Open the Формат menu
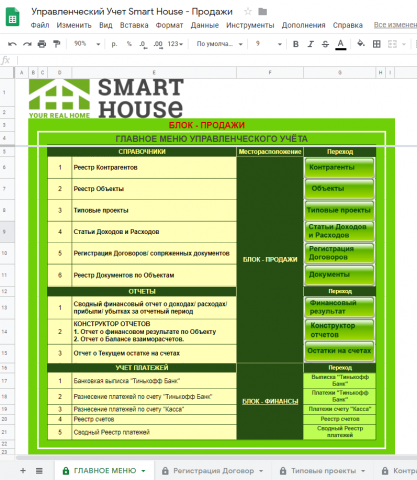Image resolution: width=417 pixels, height=480 pixels. point(169,25)
